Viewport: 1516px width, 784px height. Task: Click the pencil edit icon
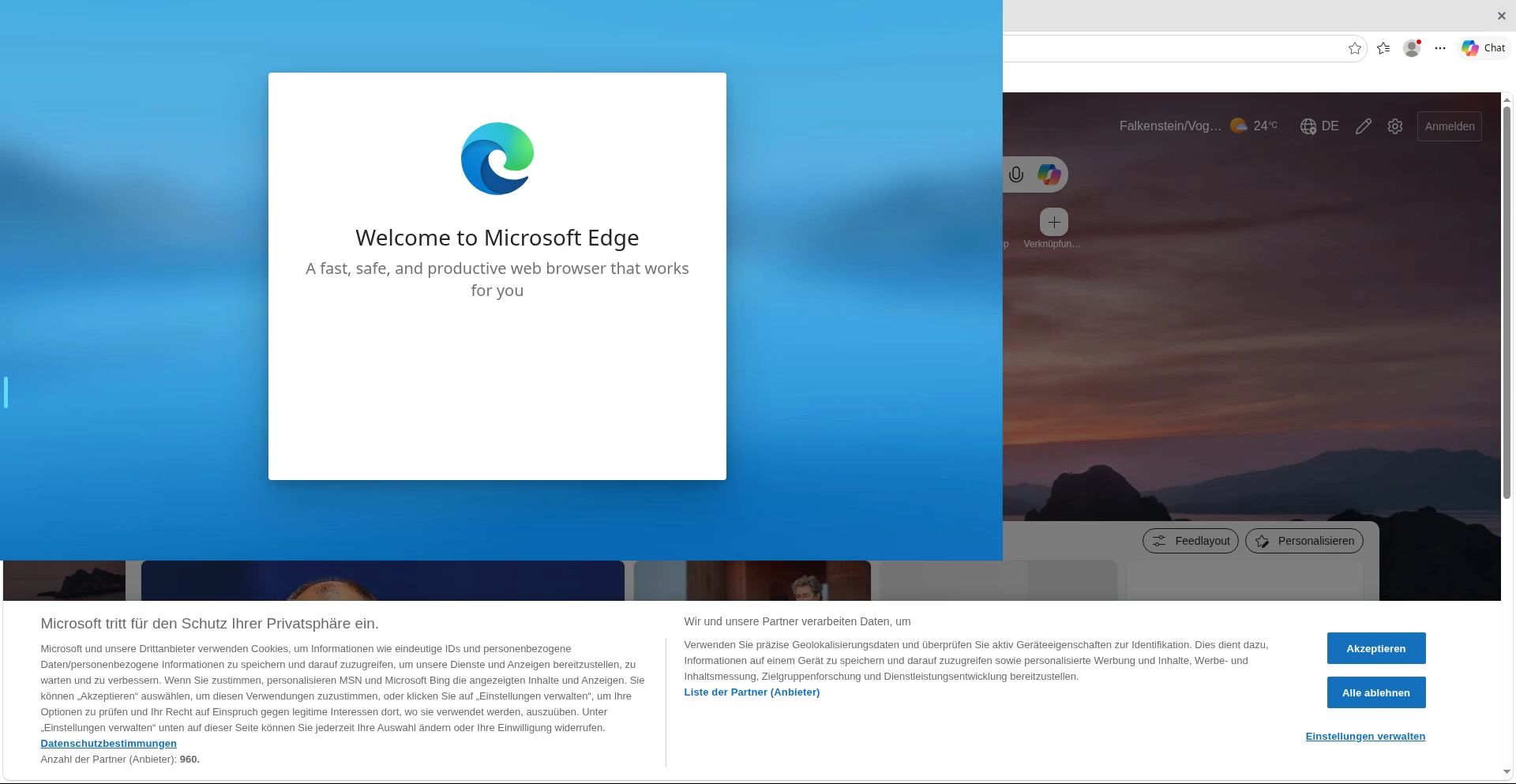[1364, 126]
